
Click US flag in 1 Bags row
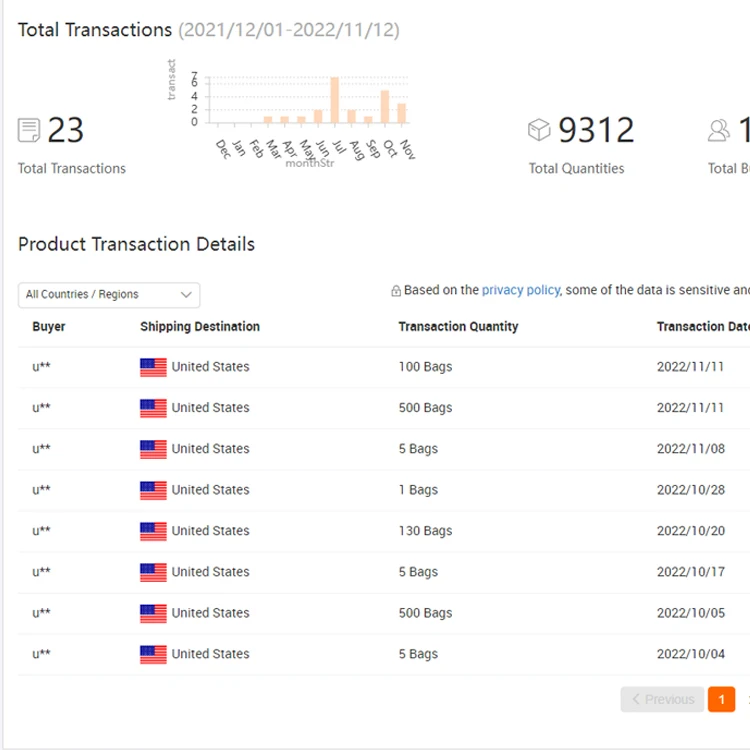click(153, 490)
